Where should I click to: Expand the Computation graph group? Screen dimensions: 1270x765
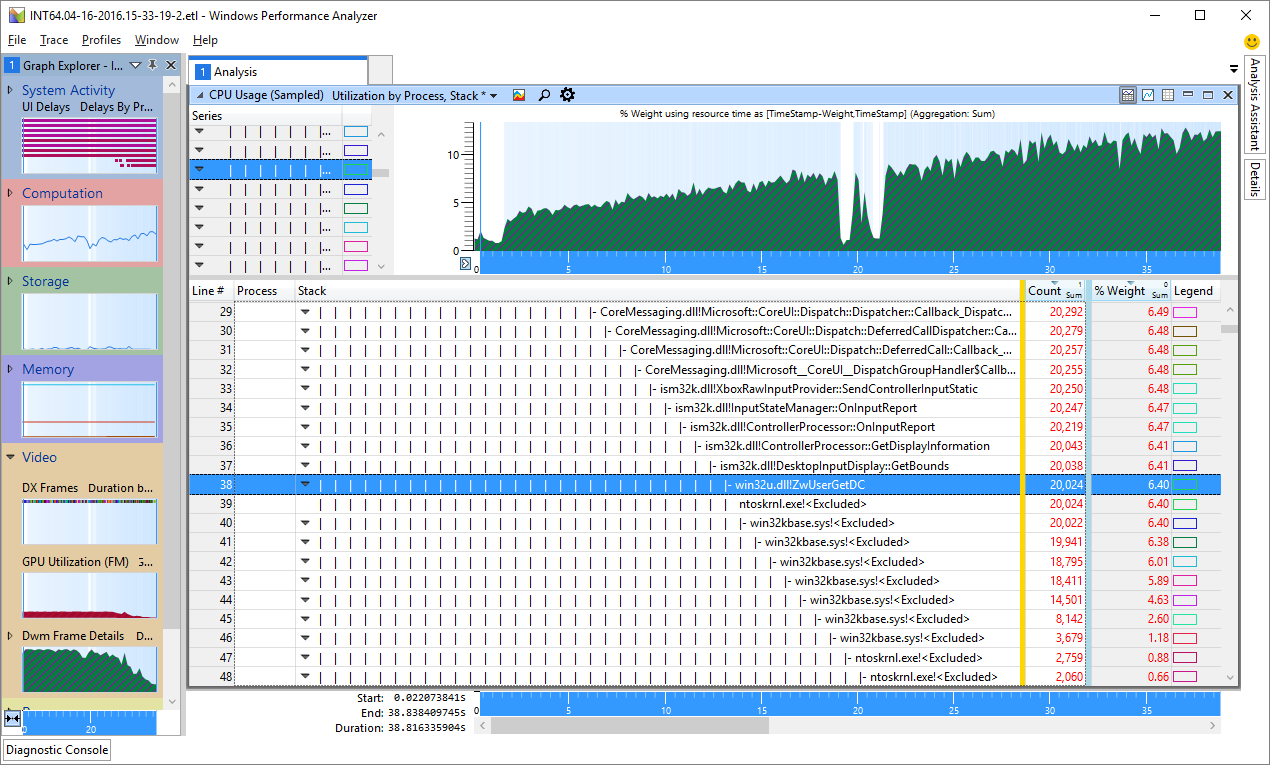(x=11, y=193)
